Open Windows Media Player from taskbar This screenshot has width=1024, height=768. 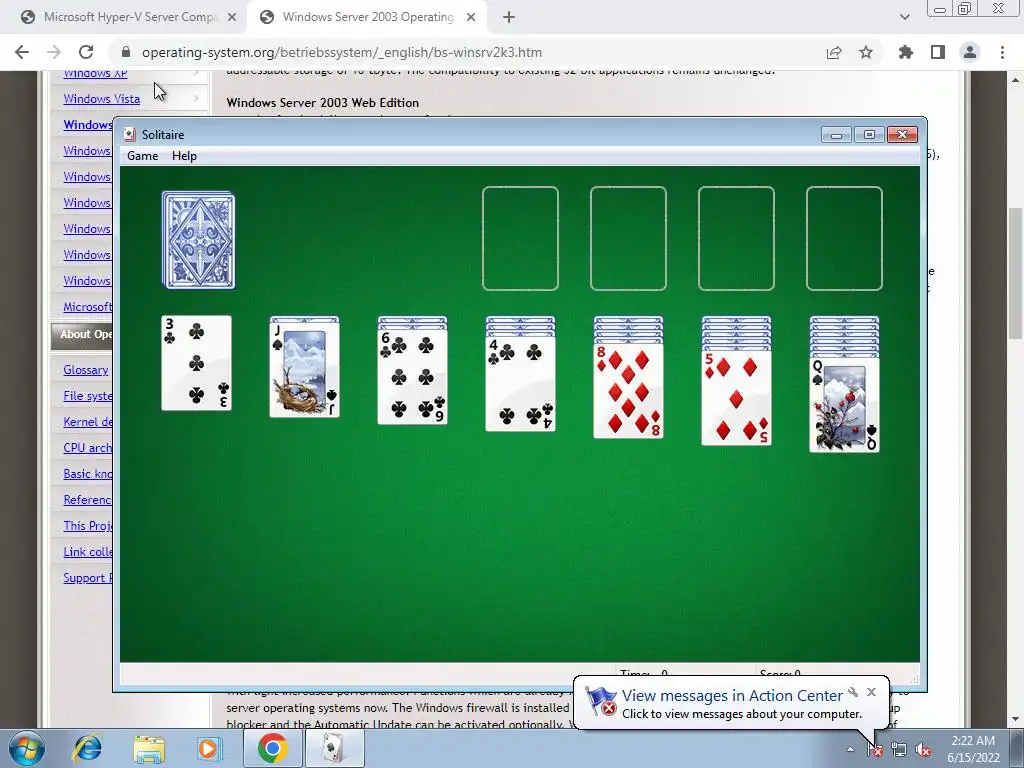[x=209, y=748]
